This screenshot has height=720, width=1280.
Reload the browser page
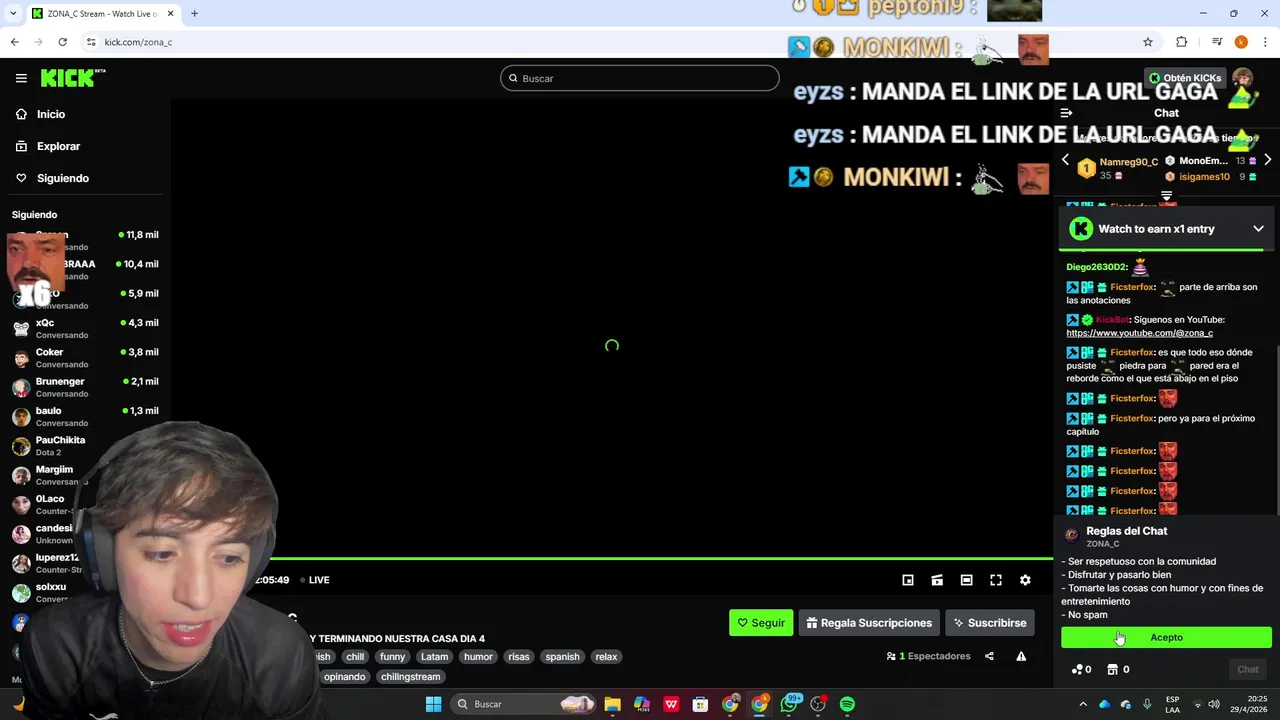pos(62,42)
